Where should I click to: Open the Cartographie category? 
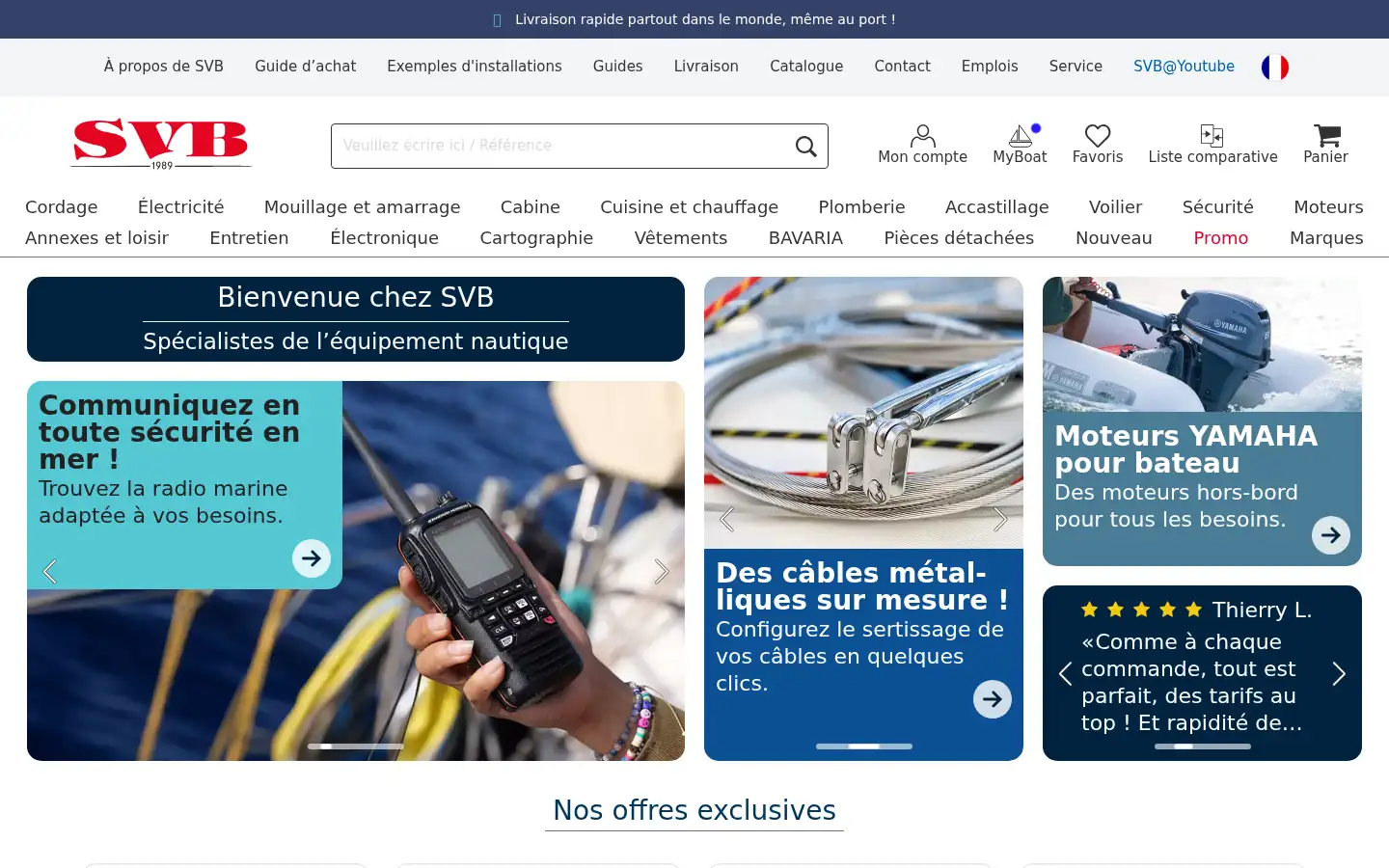tap(536, 238)
